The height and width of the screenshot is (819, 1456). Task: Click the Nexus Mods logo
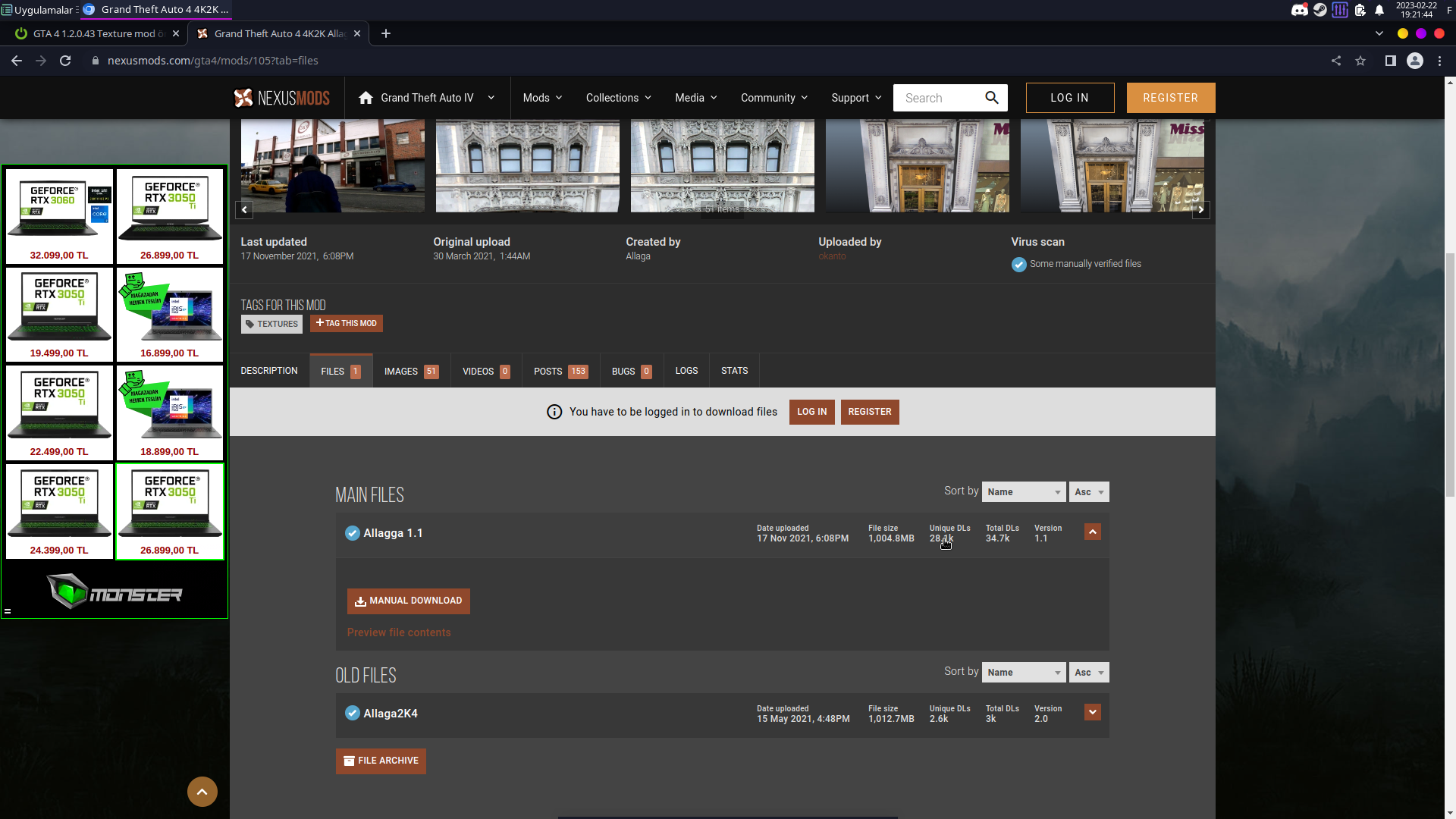click(281, 98)
